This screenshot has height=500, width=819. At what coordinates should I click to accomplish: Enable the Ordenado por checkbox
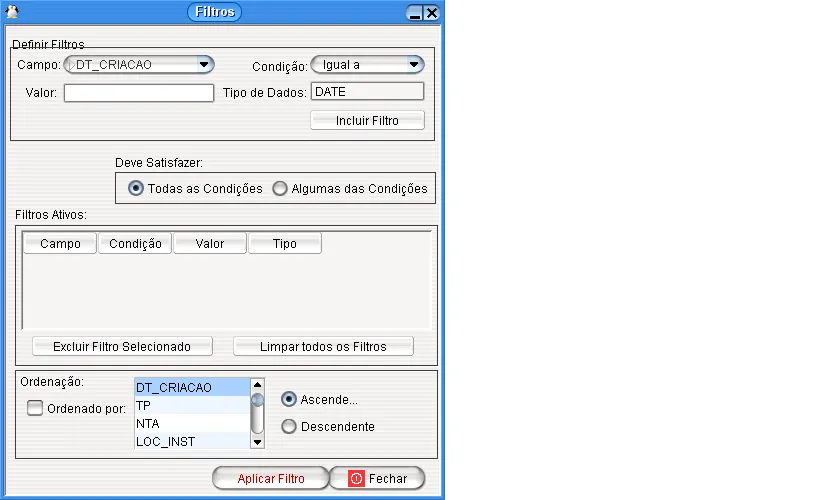click(x=35, y=408)
